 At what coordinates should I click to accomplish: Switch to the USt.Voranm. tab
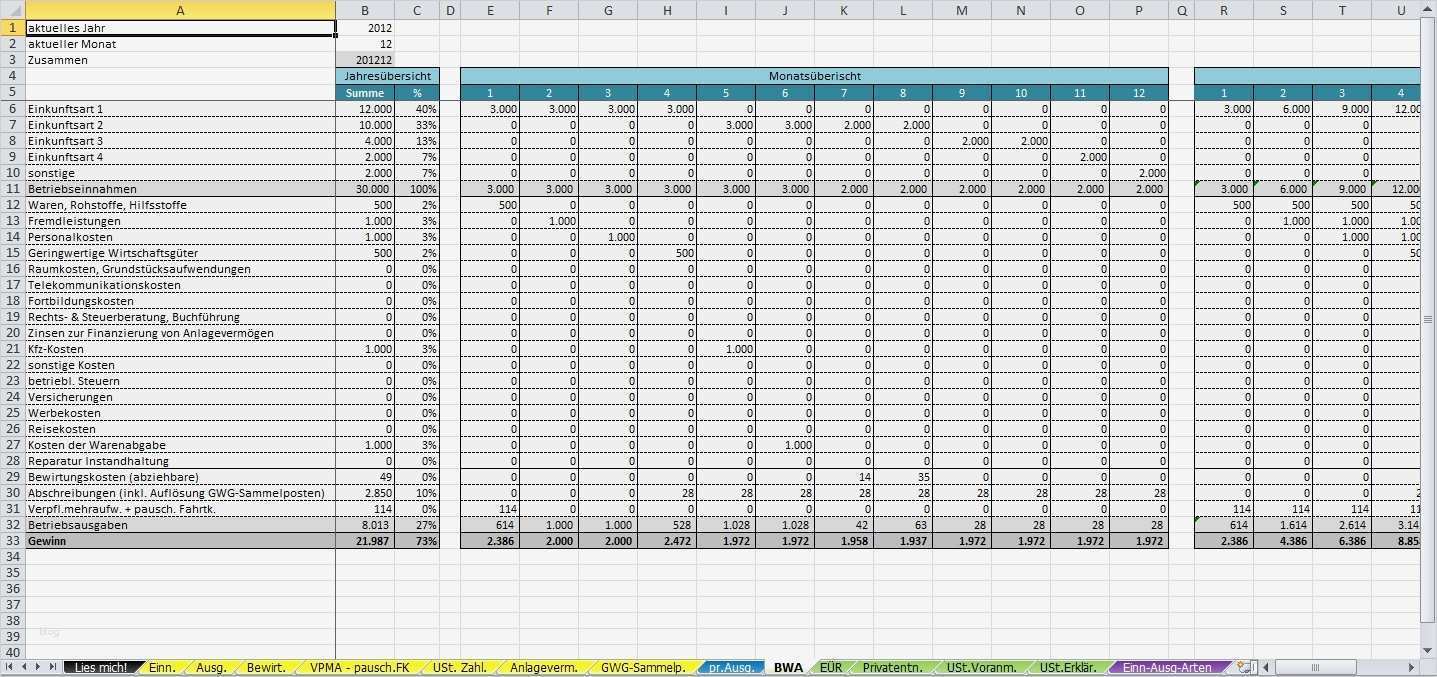click(983, 665)
